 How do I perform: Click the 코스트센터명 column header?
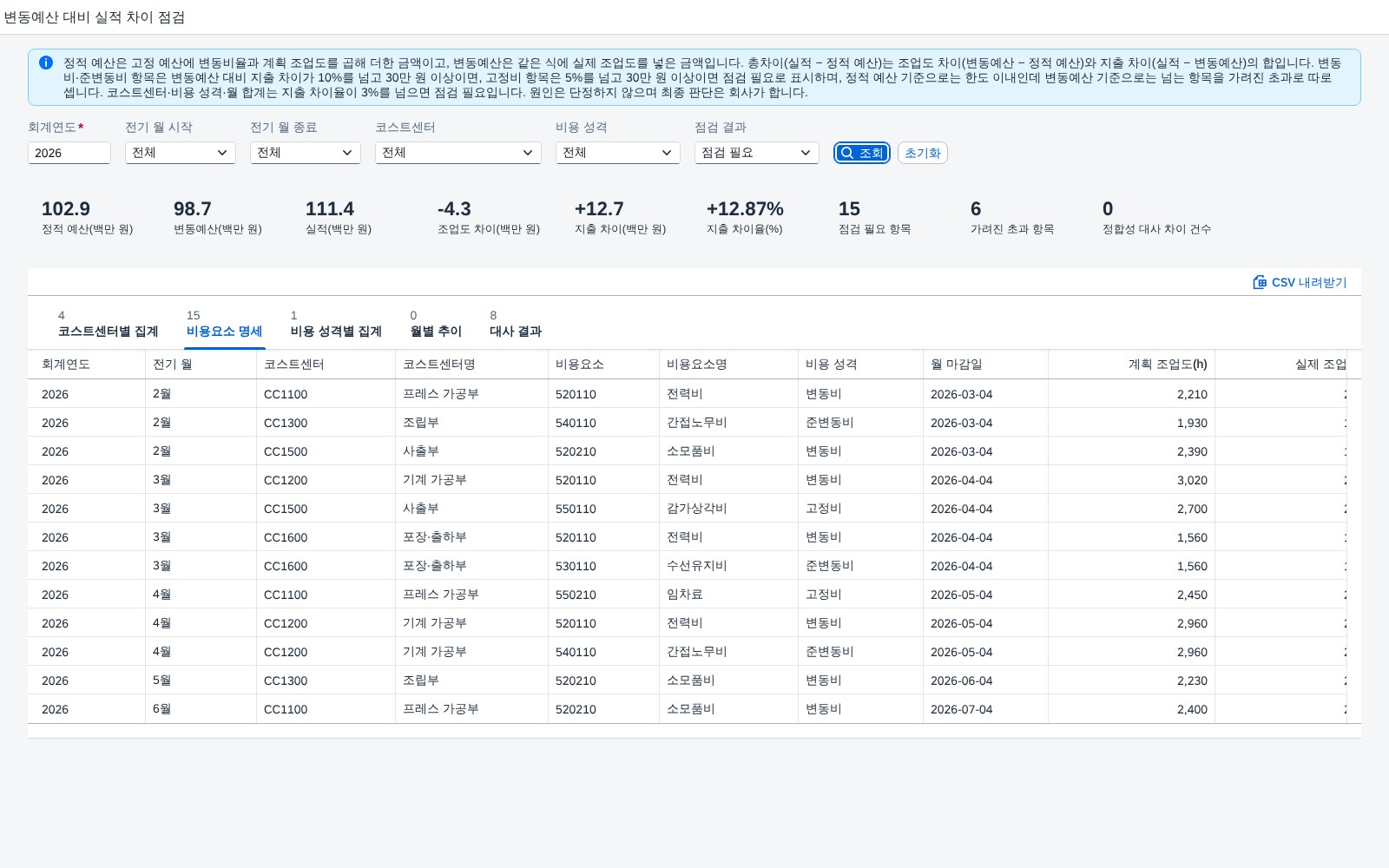(472, 365)
